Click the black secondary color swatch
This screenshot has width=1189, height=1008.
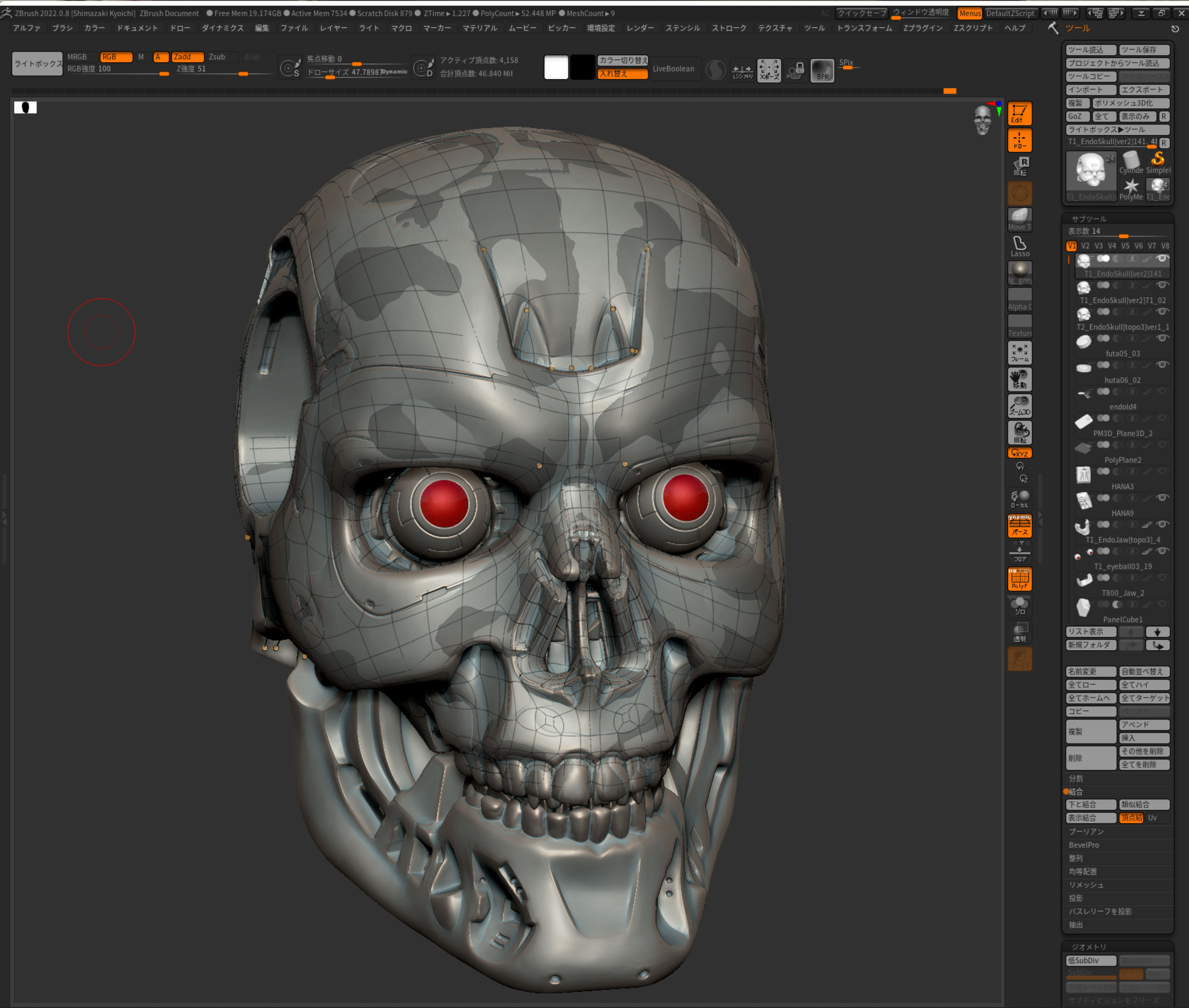click(583, 68)
